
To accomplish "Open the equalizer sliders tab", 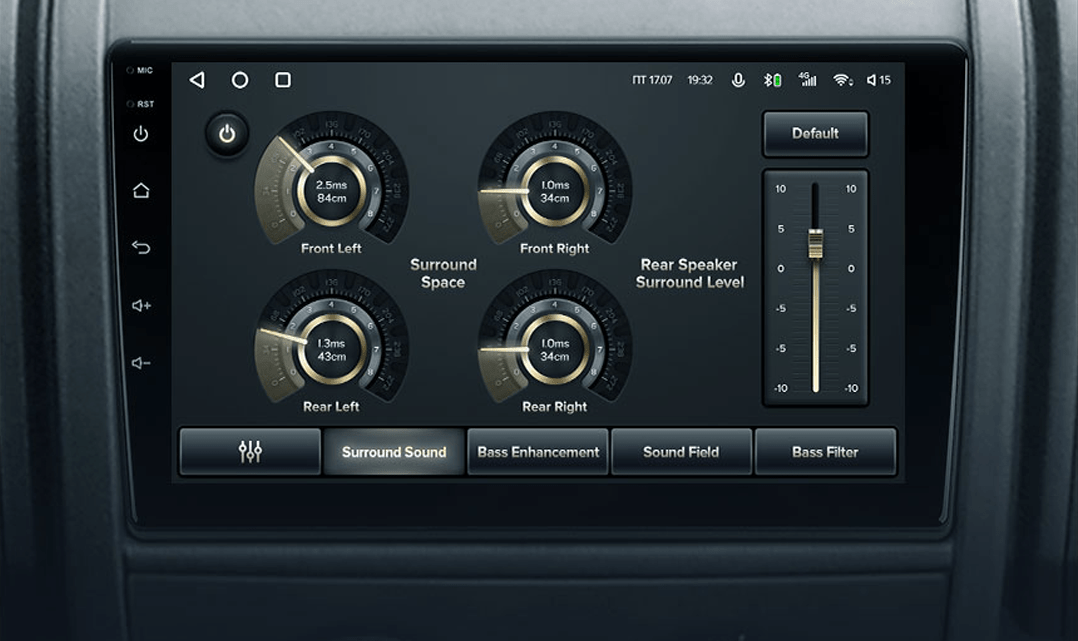I will coord(250,452).
